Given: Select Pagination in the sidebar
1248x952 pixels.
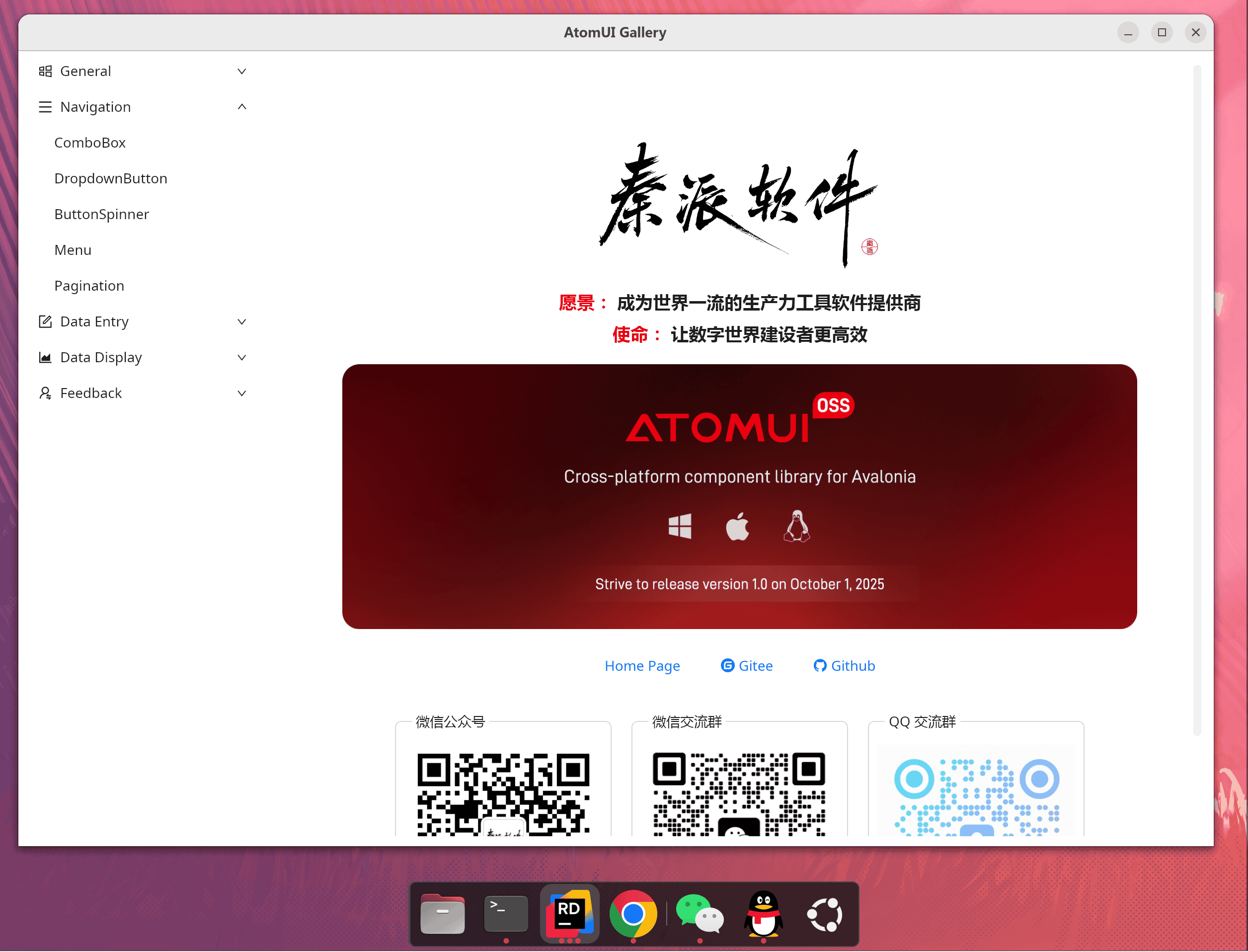Looking at the screenshot, I should point(89,286).
